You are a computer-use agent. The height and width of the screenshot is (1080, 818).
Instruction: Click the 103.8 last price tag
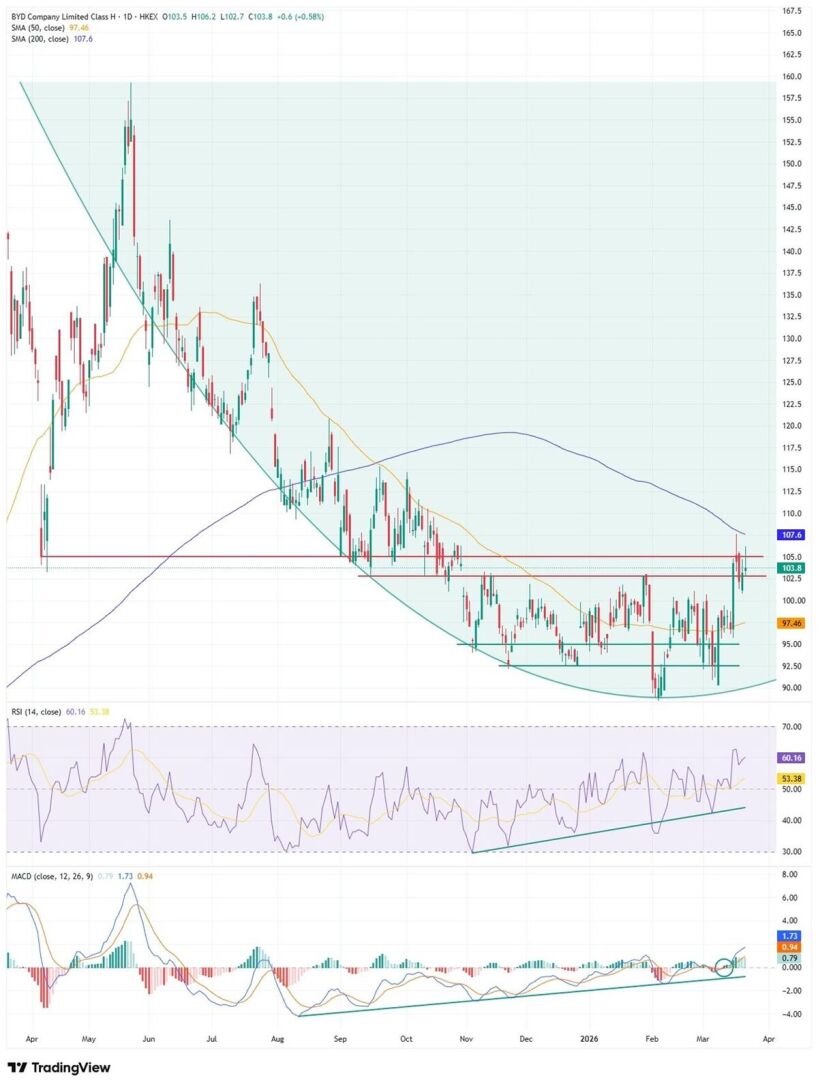tap(792, 568)
